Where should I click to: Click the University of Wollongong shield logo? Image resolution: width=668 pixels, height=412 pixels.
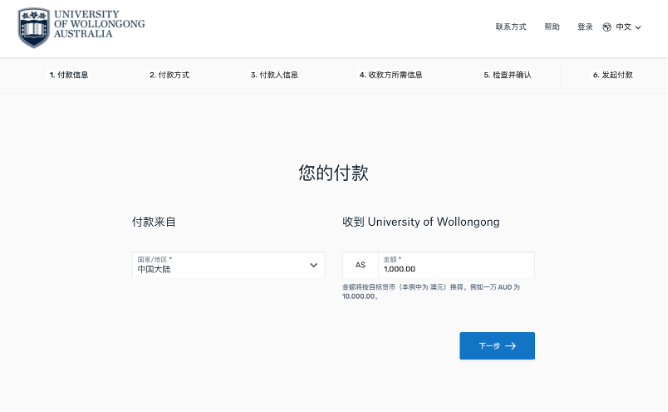click(x=34, y=28)
